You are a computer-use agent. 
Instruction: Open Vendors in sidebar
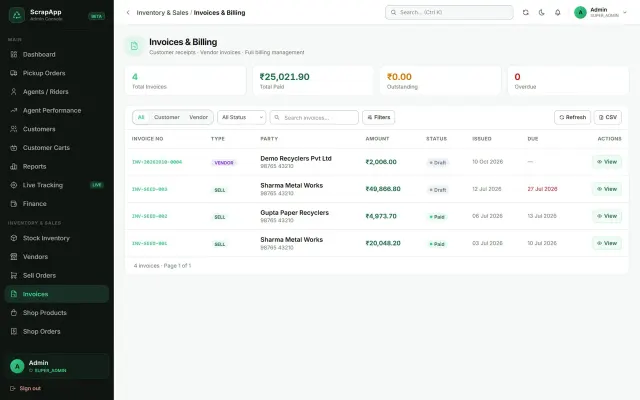point(57,257)
